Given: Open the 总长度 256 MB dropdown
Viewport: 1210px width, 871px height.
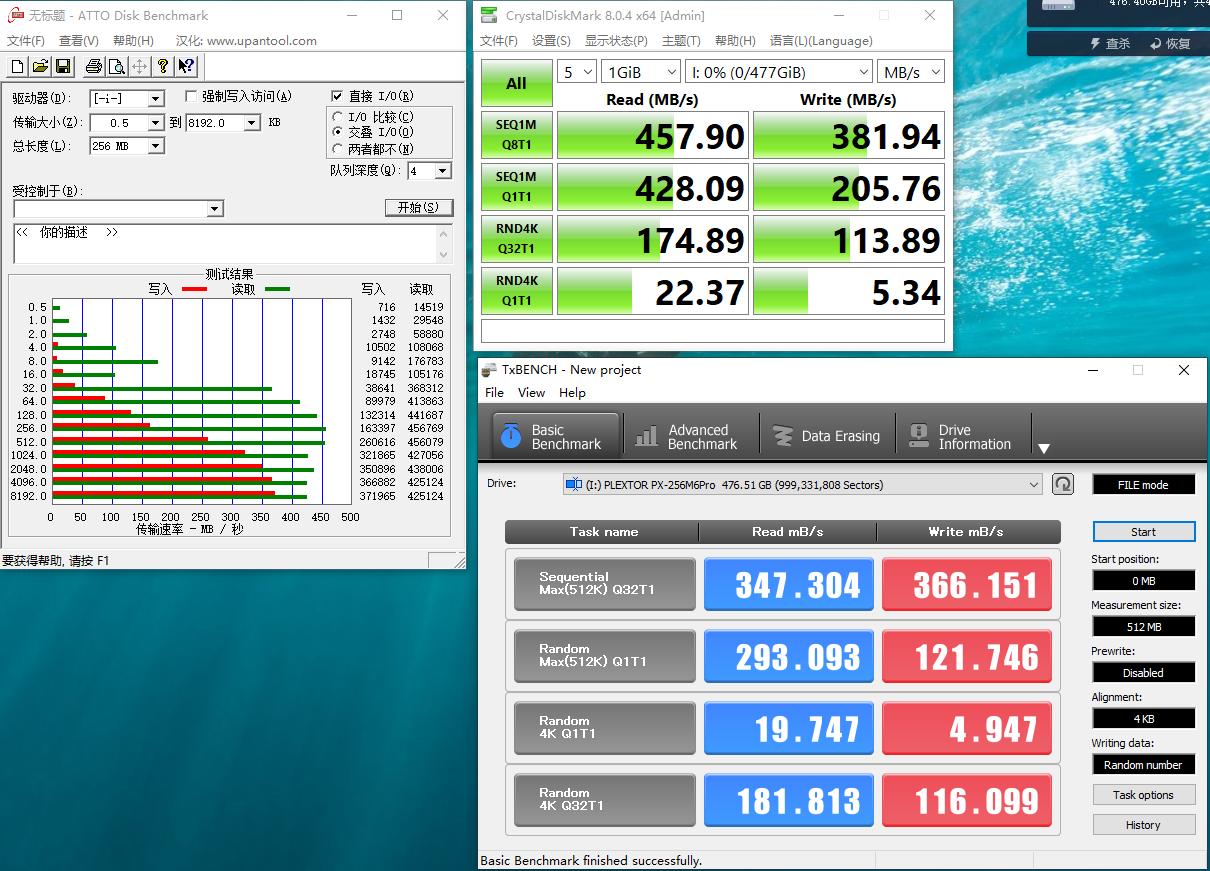Looking at the screenshot, I should (156, 146).
